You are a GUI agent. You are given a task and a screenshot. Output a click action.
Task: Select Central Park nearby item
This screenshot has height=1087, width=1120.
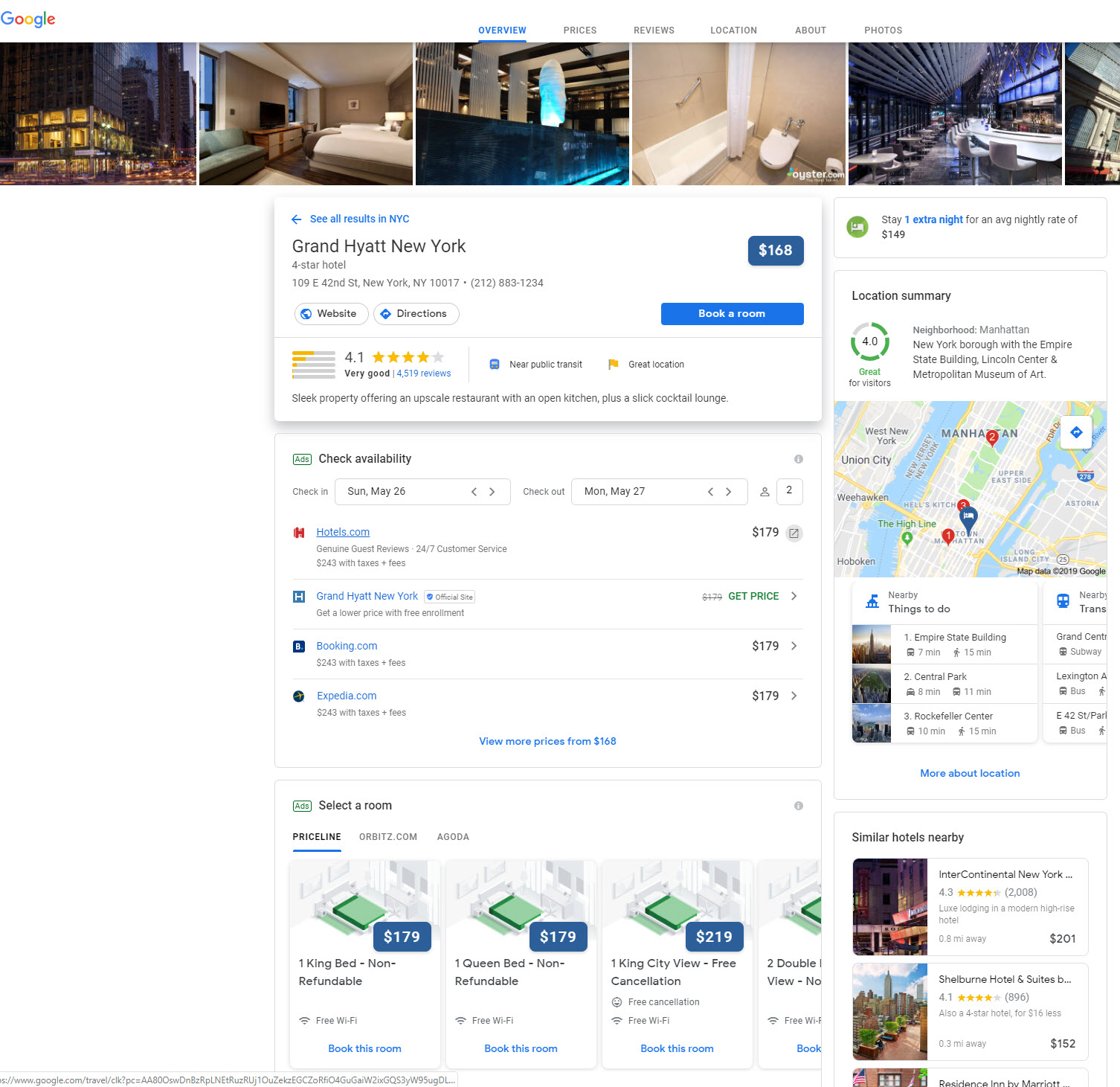point(944,684)
